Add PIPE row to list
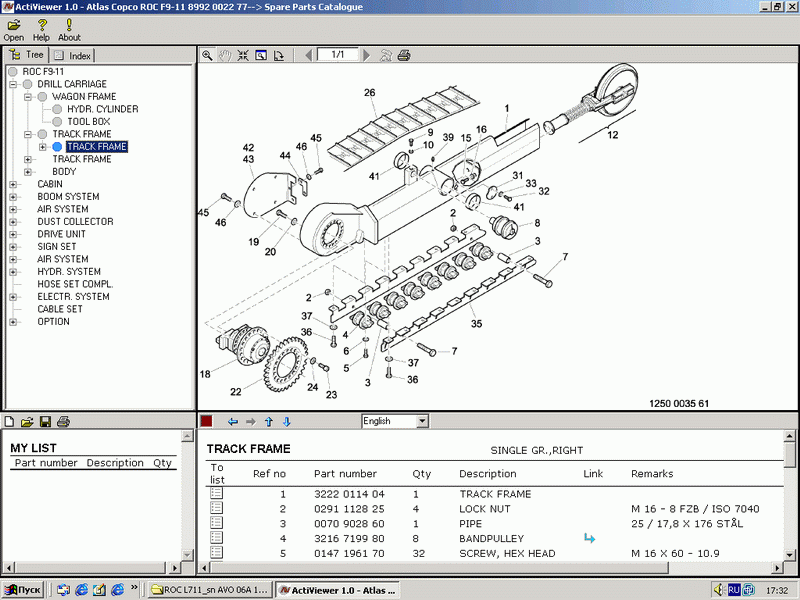The height and width of the screenshot is (600, 800). [x=216, y=523]
